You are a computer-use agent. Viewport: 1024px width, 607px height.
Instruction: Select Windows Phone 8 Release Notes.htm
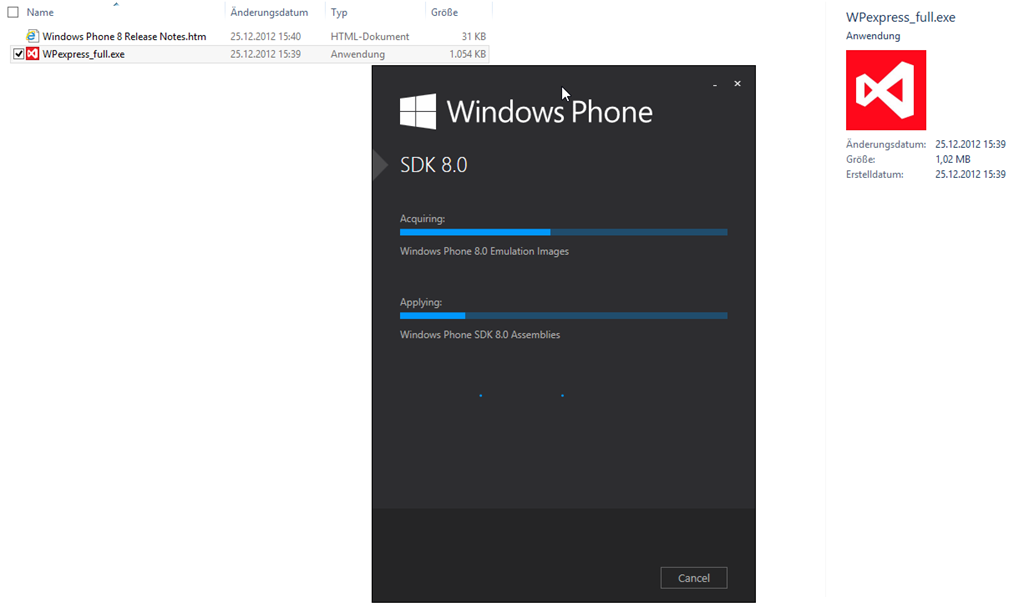pyautogui.click(x=124, y=37)
